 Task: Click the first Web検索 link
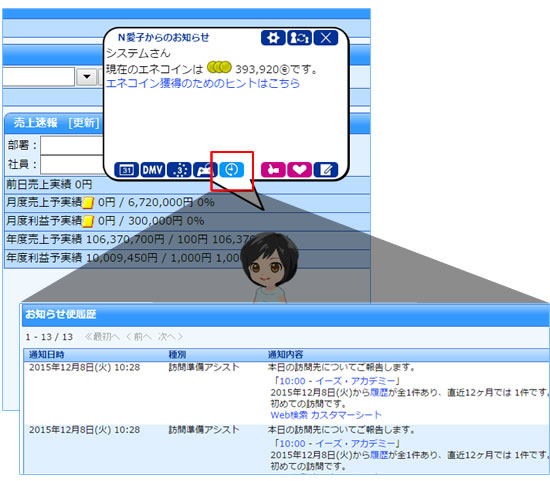(x=289, y=415)
